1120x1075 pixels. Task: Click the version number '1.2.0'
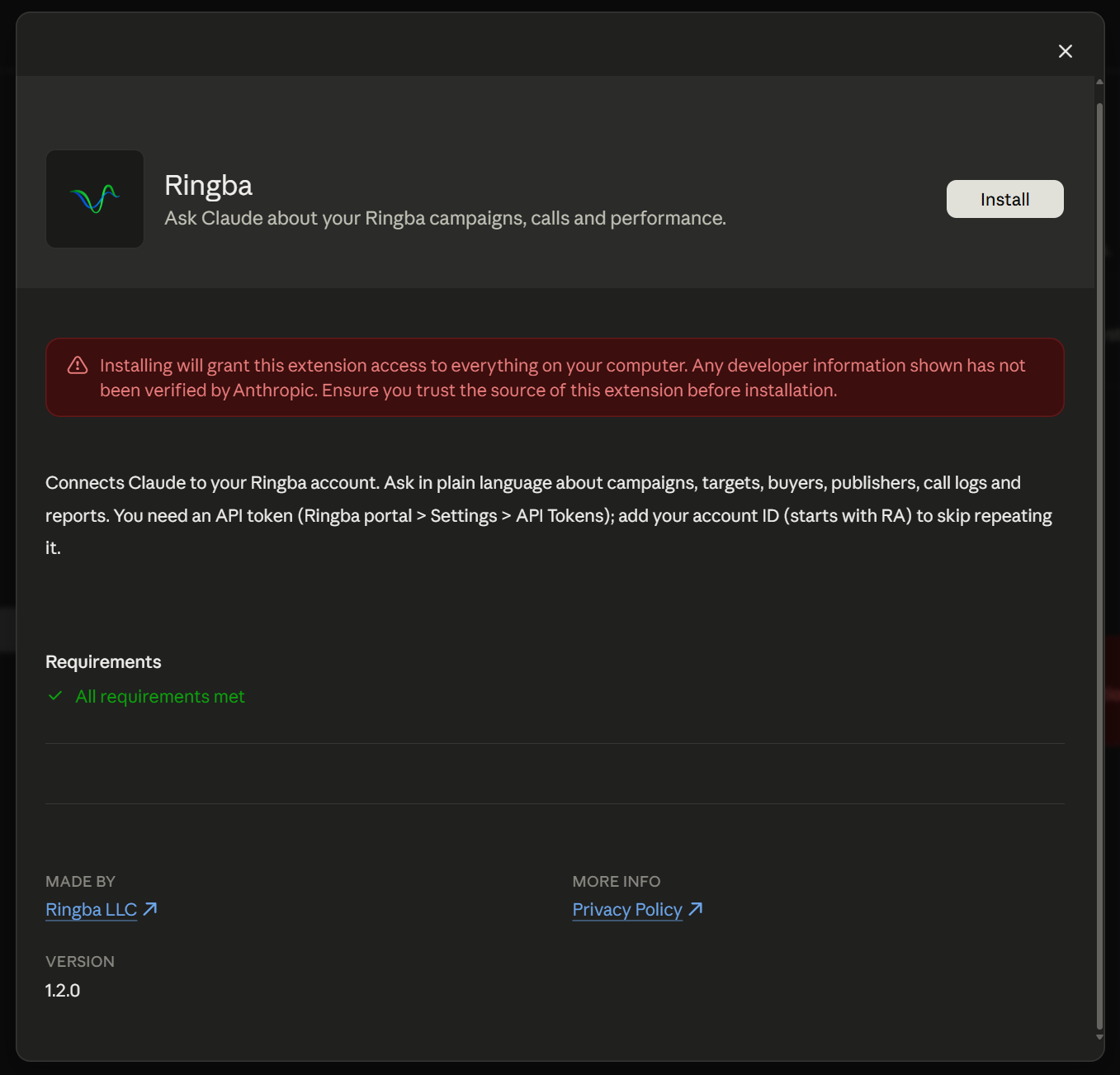coord(63,990)
